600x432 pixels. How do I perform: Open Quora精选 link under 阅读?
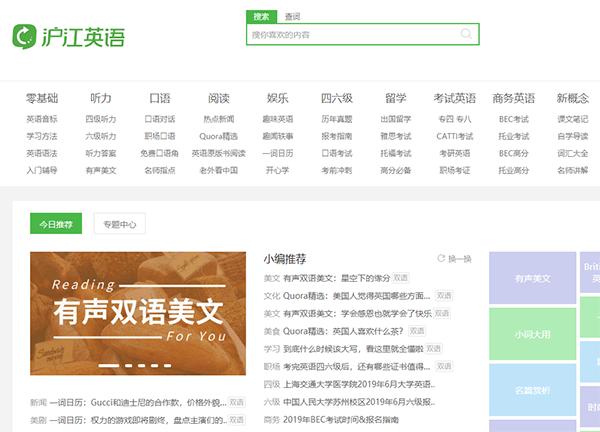point(218,136)
